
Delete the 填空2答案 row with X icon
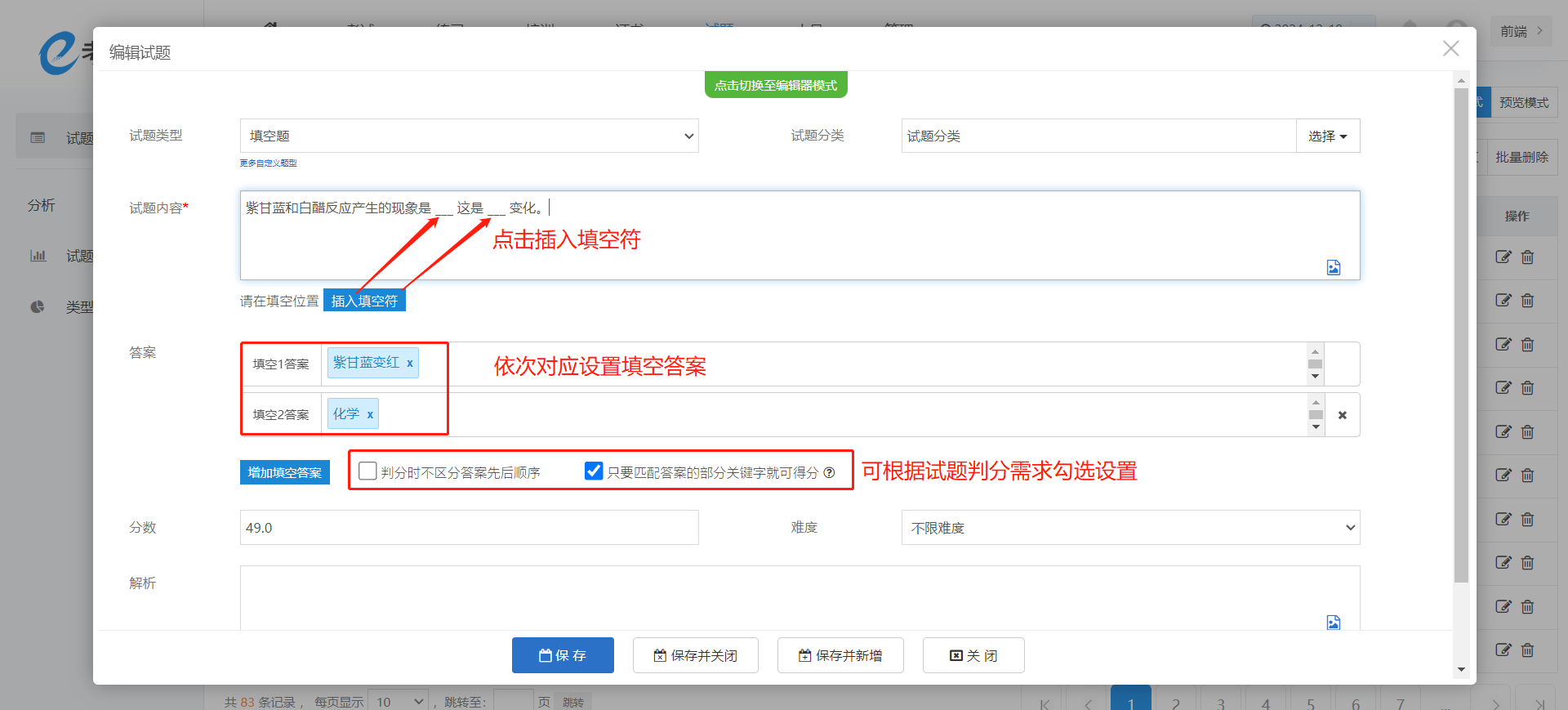(x=1342, y=415)
